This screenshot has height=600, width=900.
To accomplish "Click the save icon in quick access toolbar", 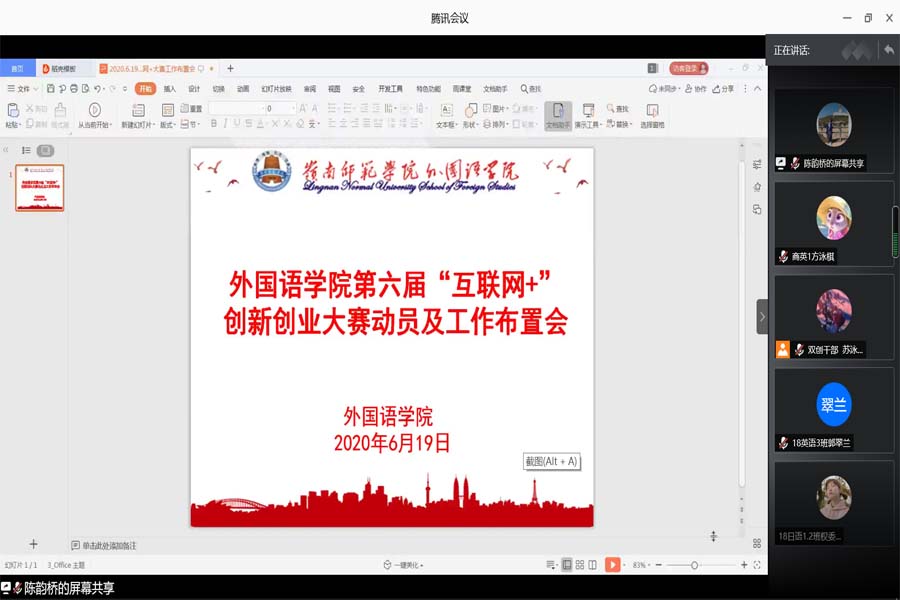I will tap(51, 89).
